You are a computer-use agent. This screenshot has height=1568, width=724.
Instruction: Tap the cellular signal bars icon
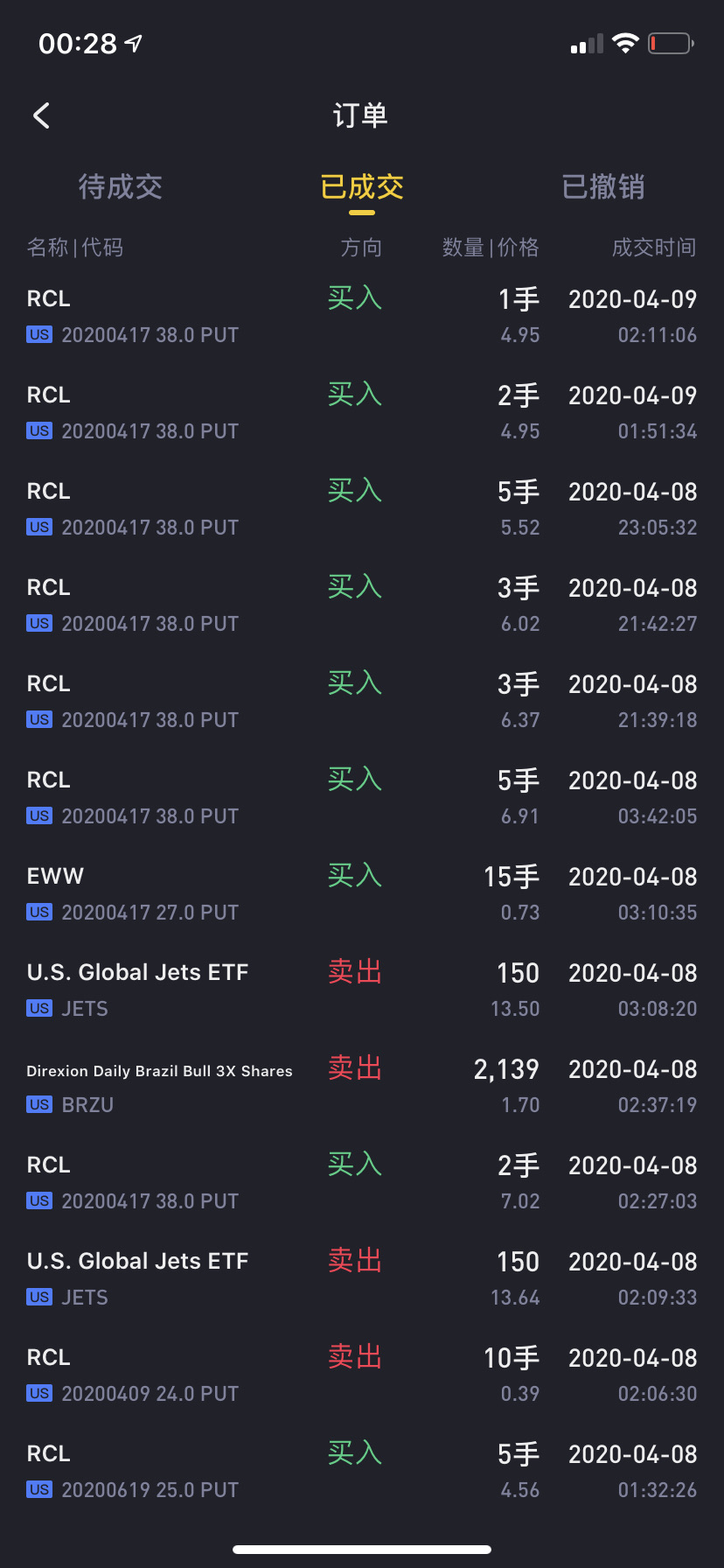tap(587, 45)
